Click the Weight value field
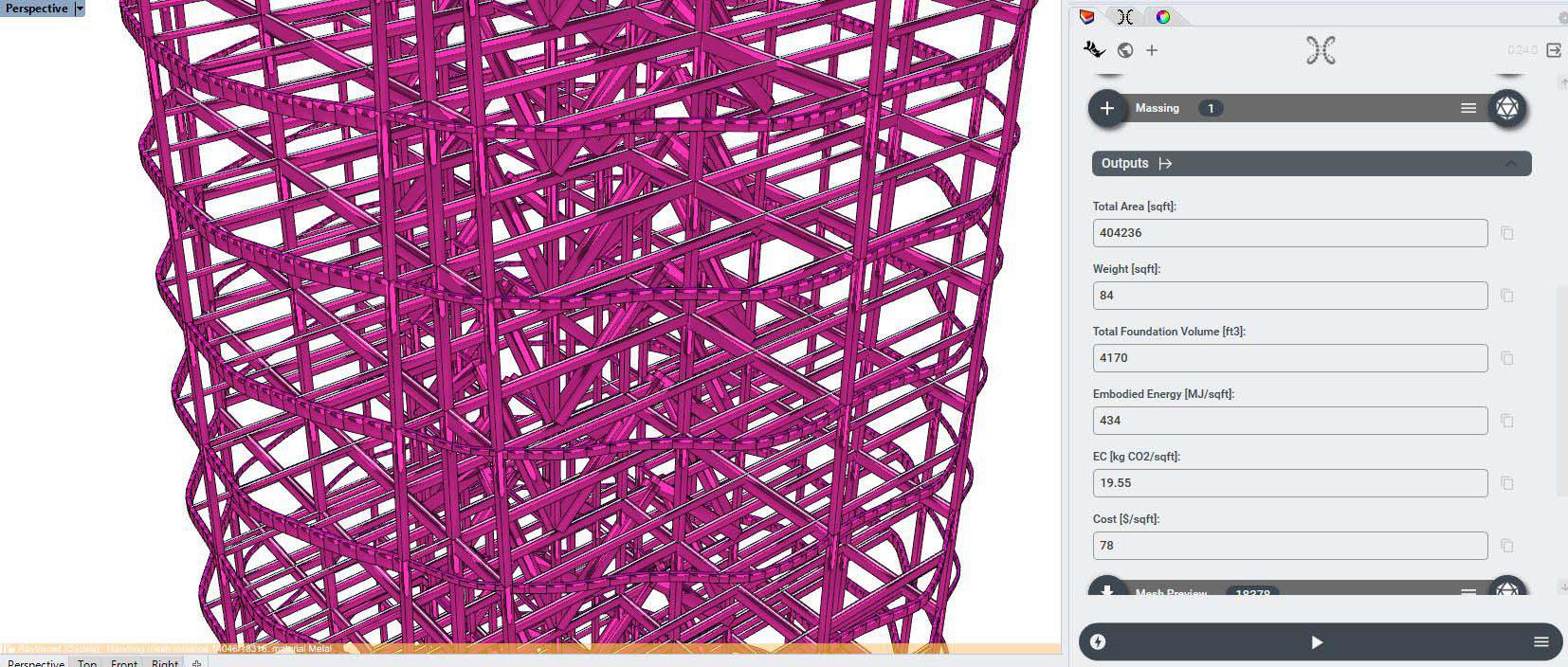Image resolution: width=1568 pixels, height=667 pixels. tap(1290, 296)
